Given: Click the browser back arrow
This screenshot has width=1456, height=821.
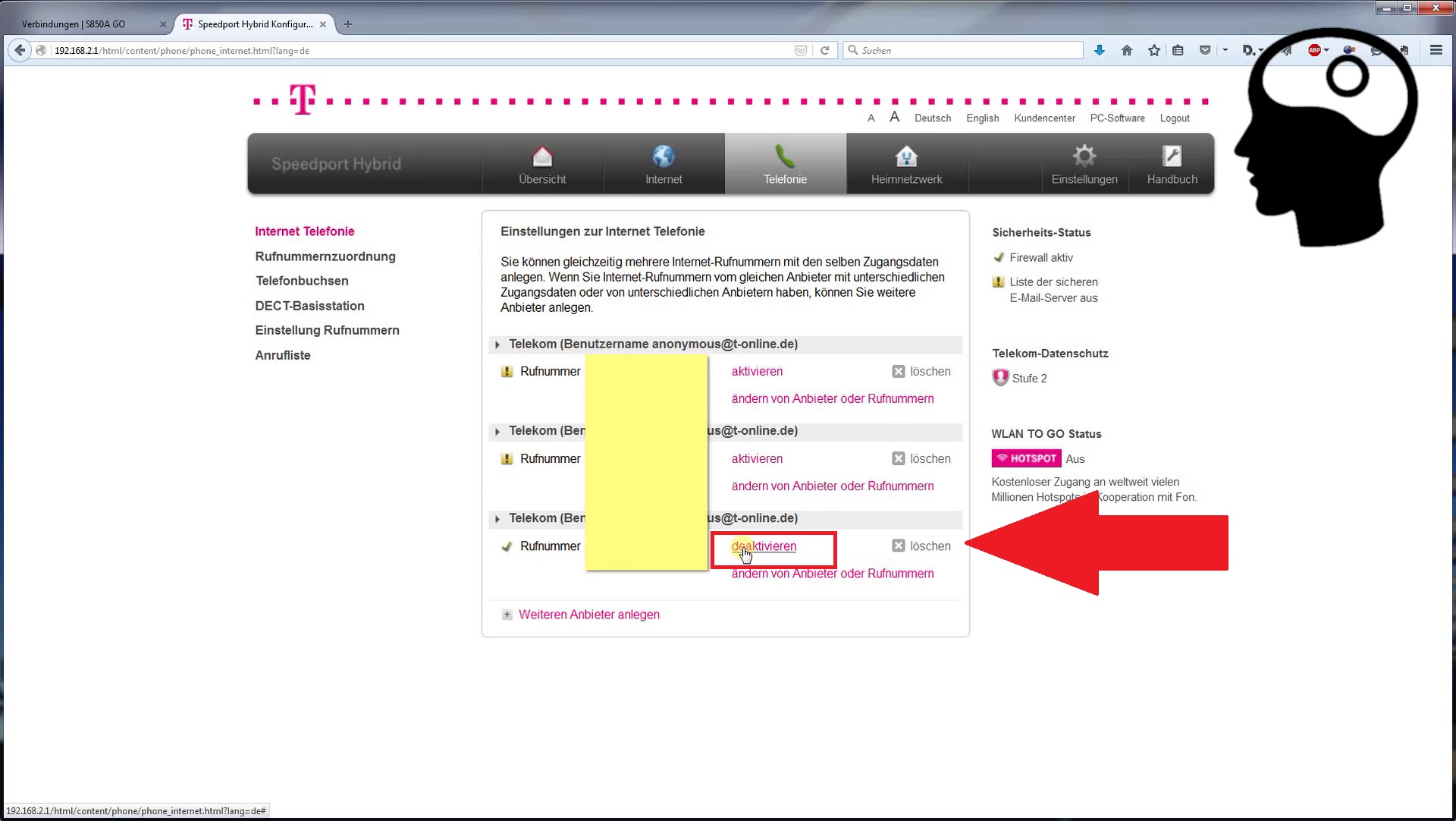Looking at the screenshot, I should pos(20,50).
